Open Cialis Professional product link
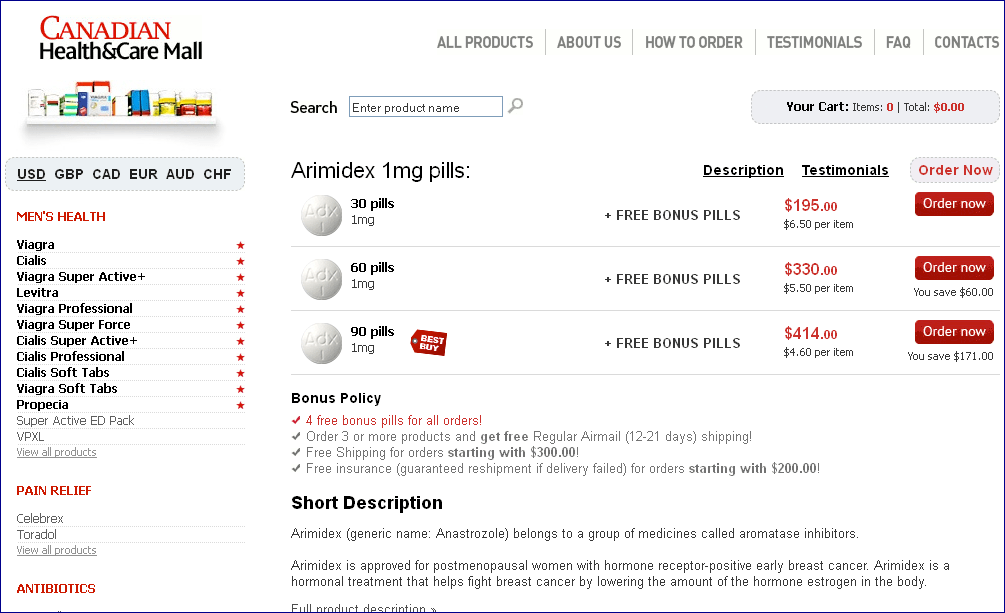The image size is (1005, 613). click(70, 357)
